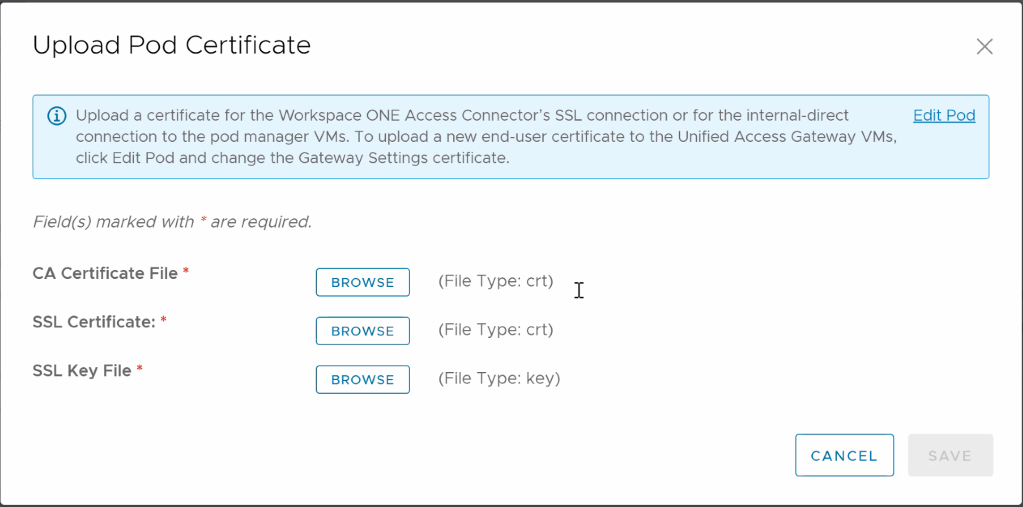
Task: Click the red asterisk beside SSL Certificate
Action: point(164,321)
